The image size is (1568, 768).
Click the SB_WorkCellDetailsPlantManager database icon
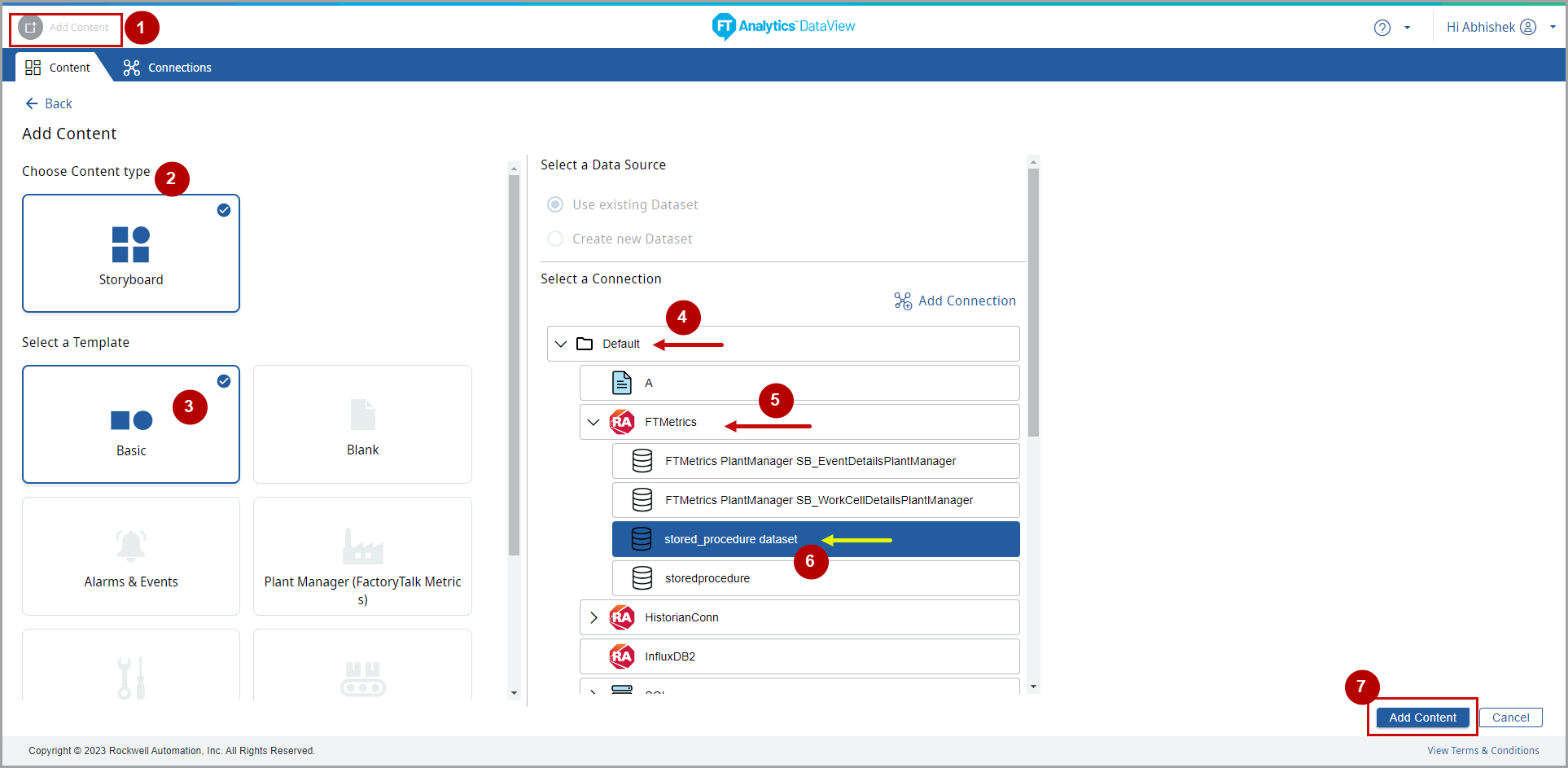642,500
